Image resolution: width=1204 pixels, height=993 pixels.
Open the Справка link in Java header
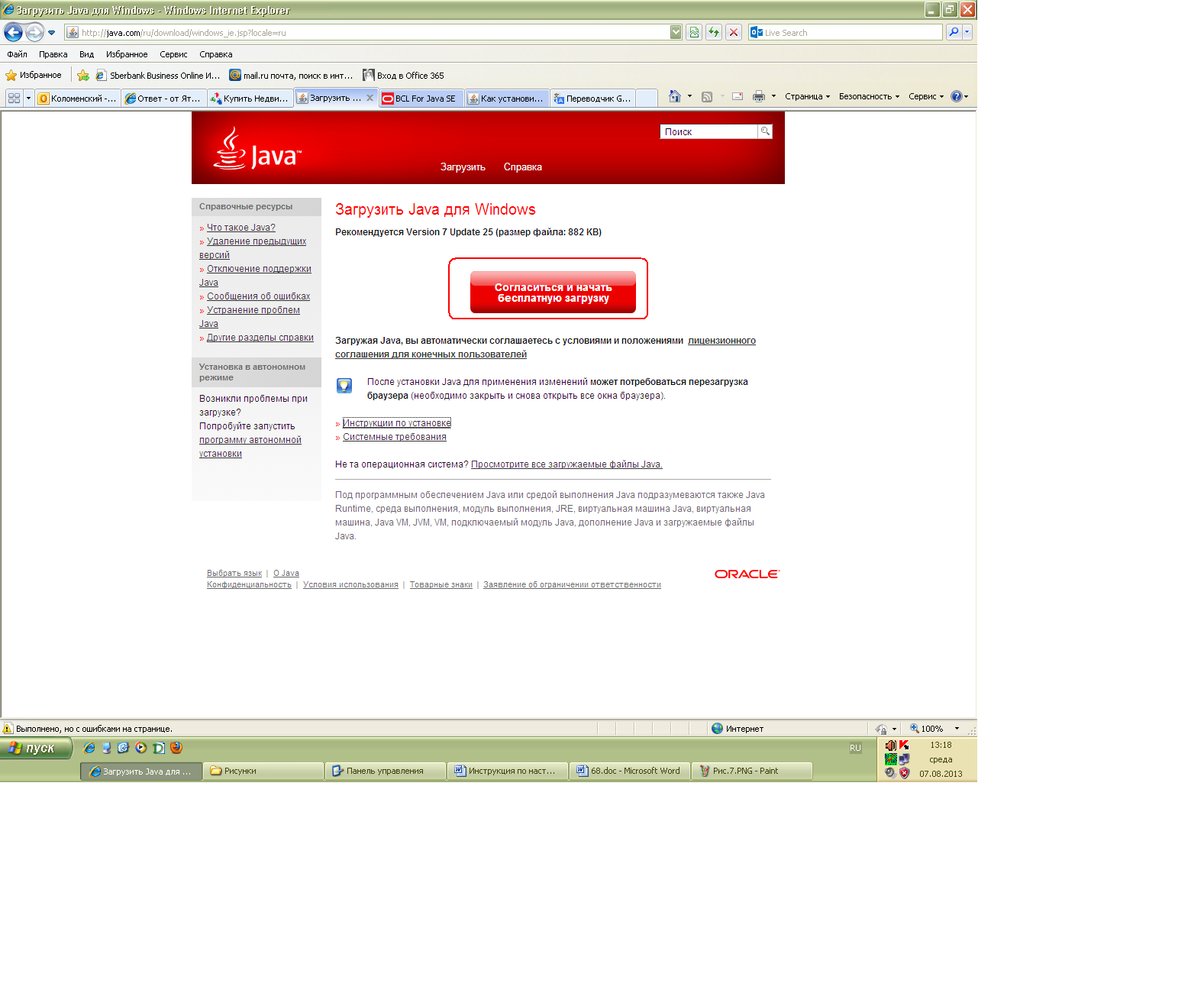(x=523, y=167)
